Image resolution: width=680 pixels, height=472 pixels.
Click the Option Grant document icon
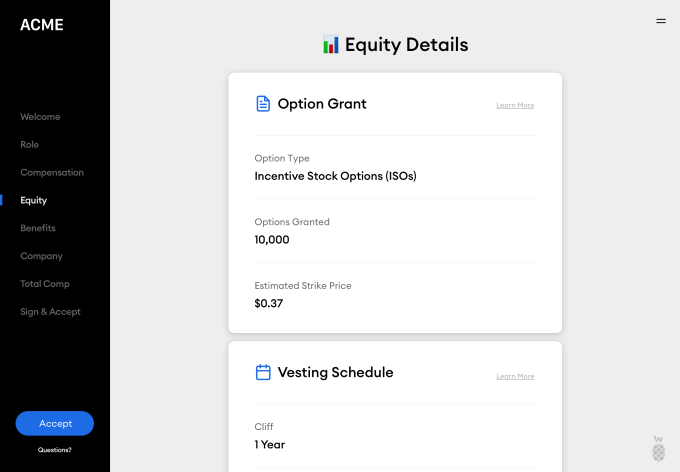[263, 103]
